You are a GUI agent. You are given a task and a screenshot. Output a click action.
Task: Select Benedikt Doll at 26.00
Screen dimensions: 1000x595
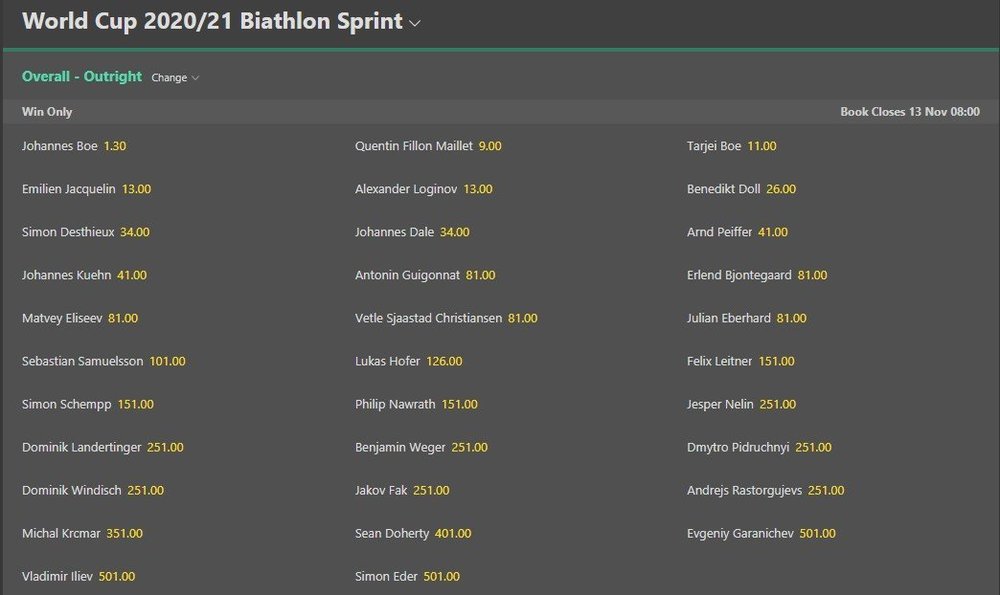[x=741, y=189]
